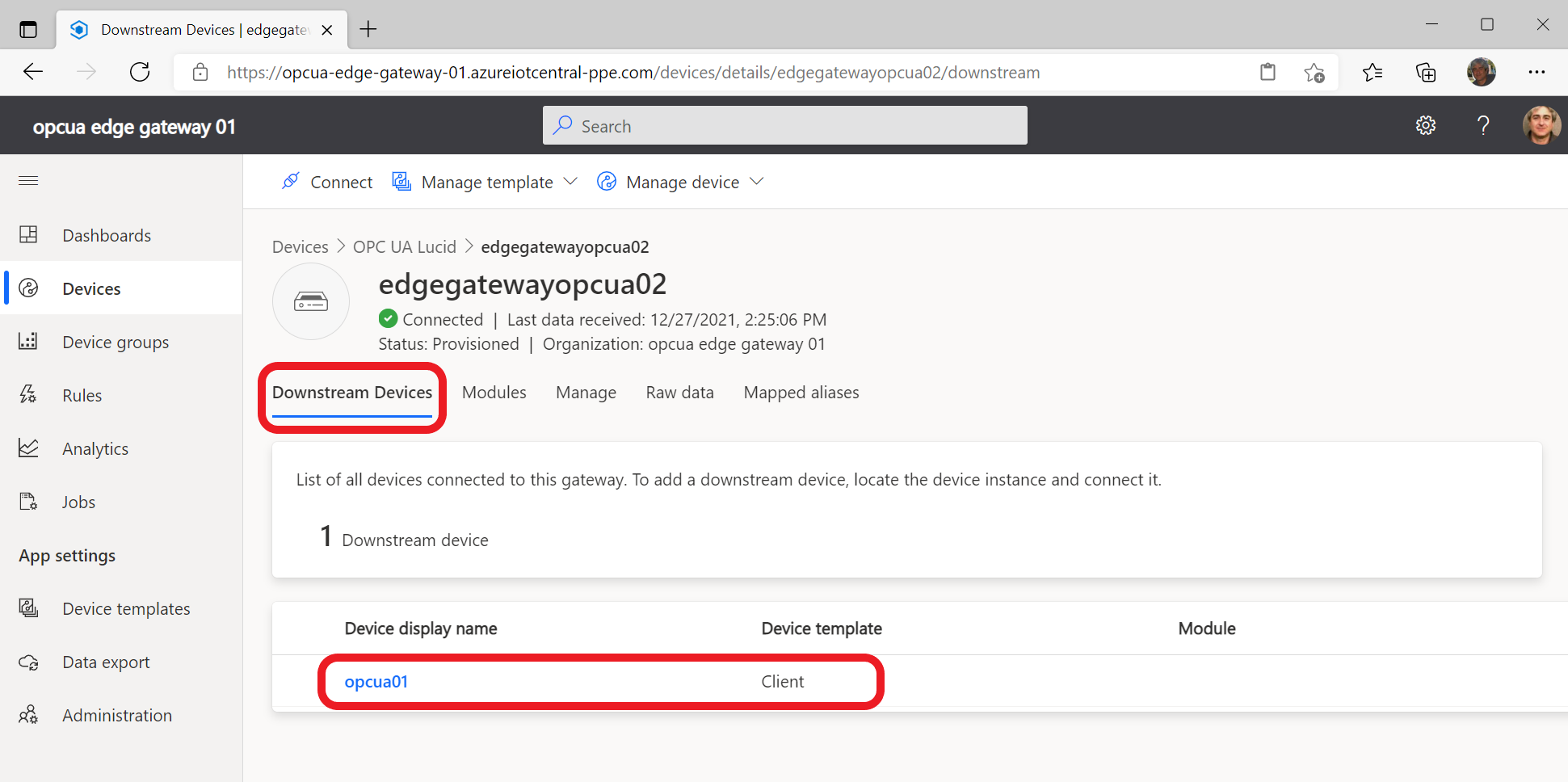1568x782 pixels.
Task: Sort by Module column header
Action: (1207, 629)
